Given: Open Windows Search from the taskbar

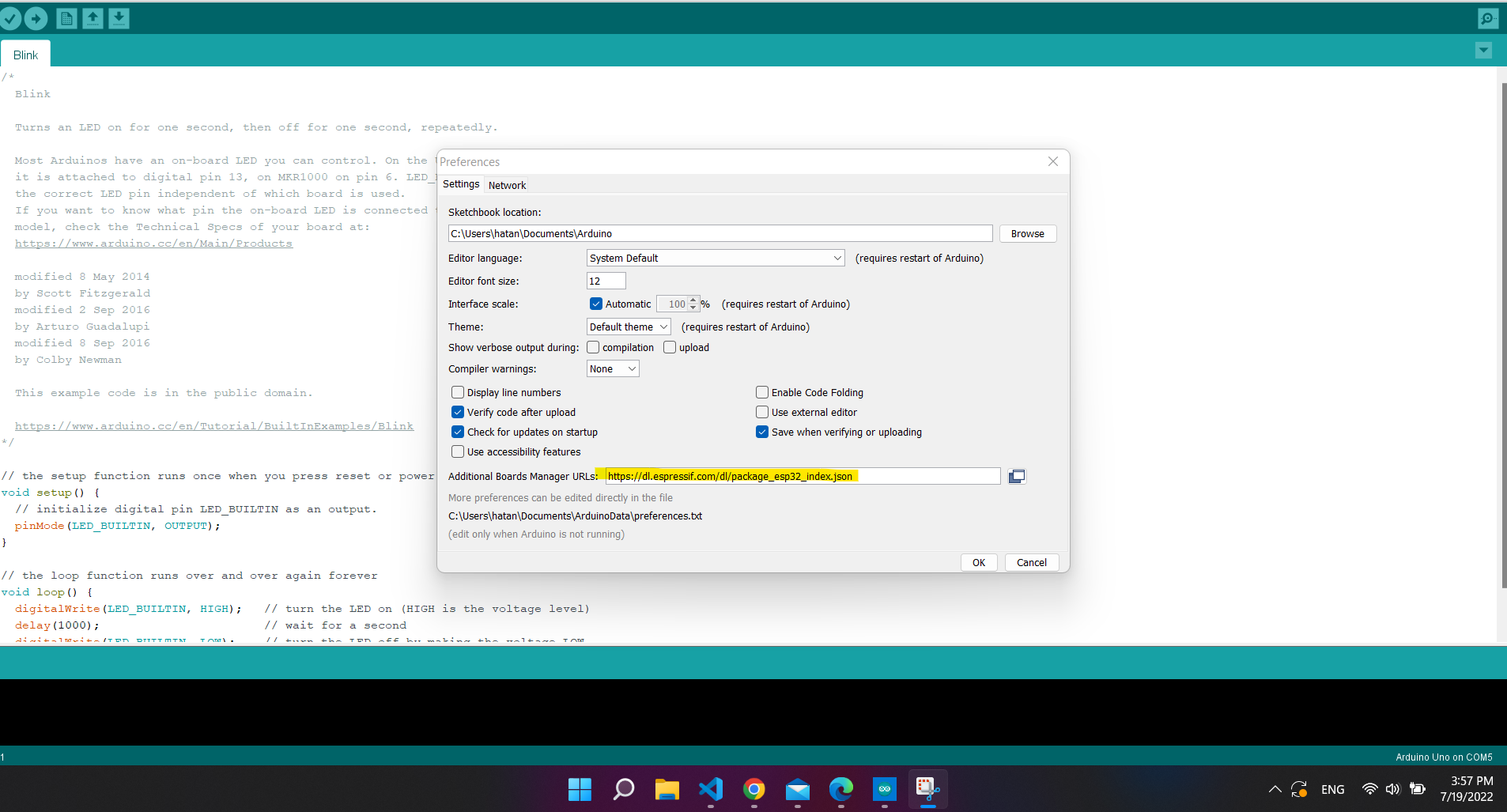Looking at the screenshot, I should (x=624, y=789).
